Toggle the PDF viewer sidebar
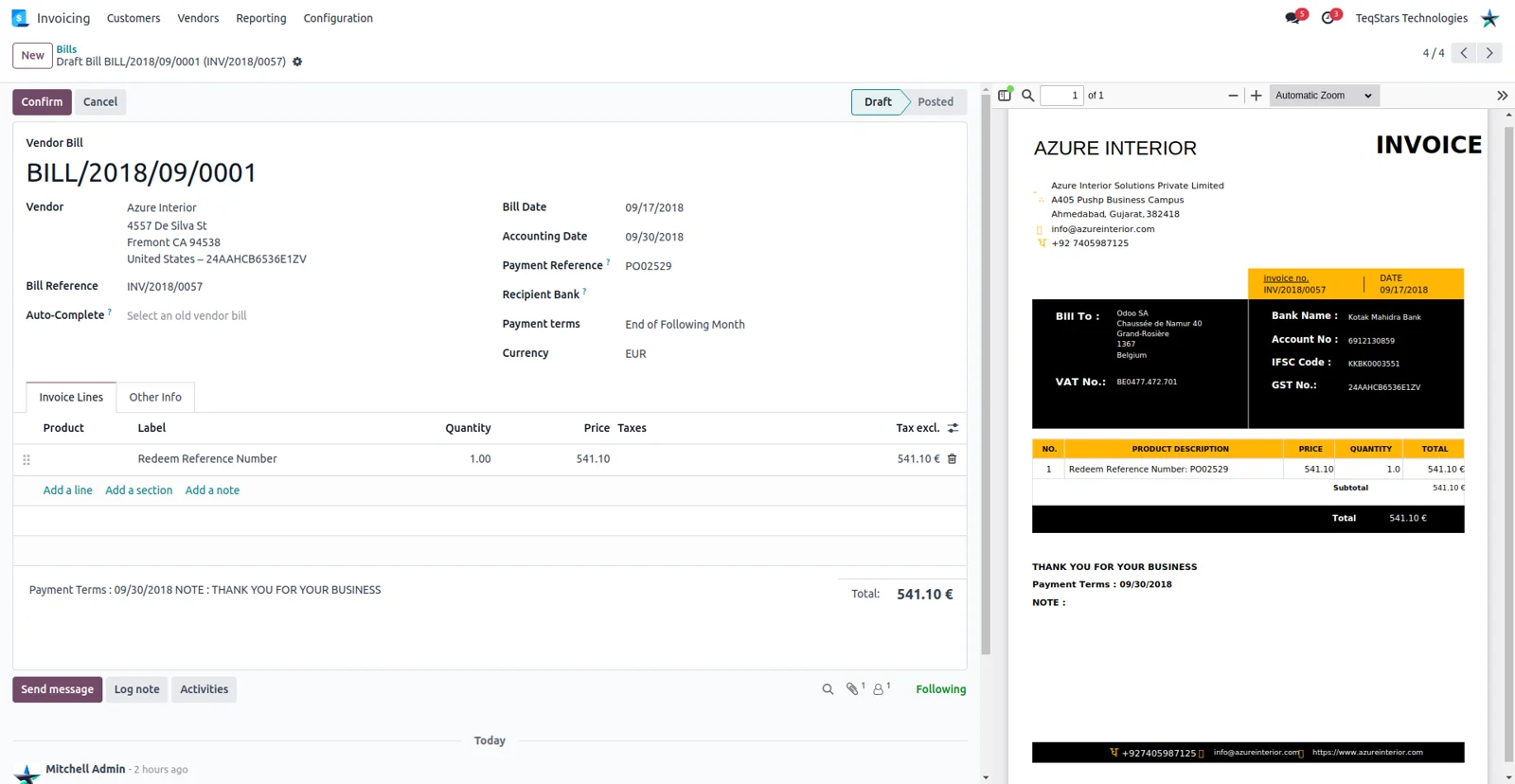This screenshot has width=1515, height=784. [1005, 95]
